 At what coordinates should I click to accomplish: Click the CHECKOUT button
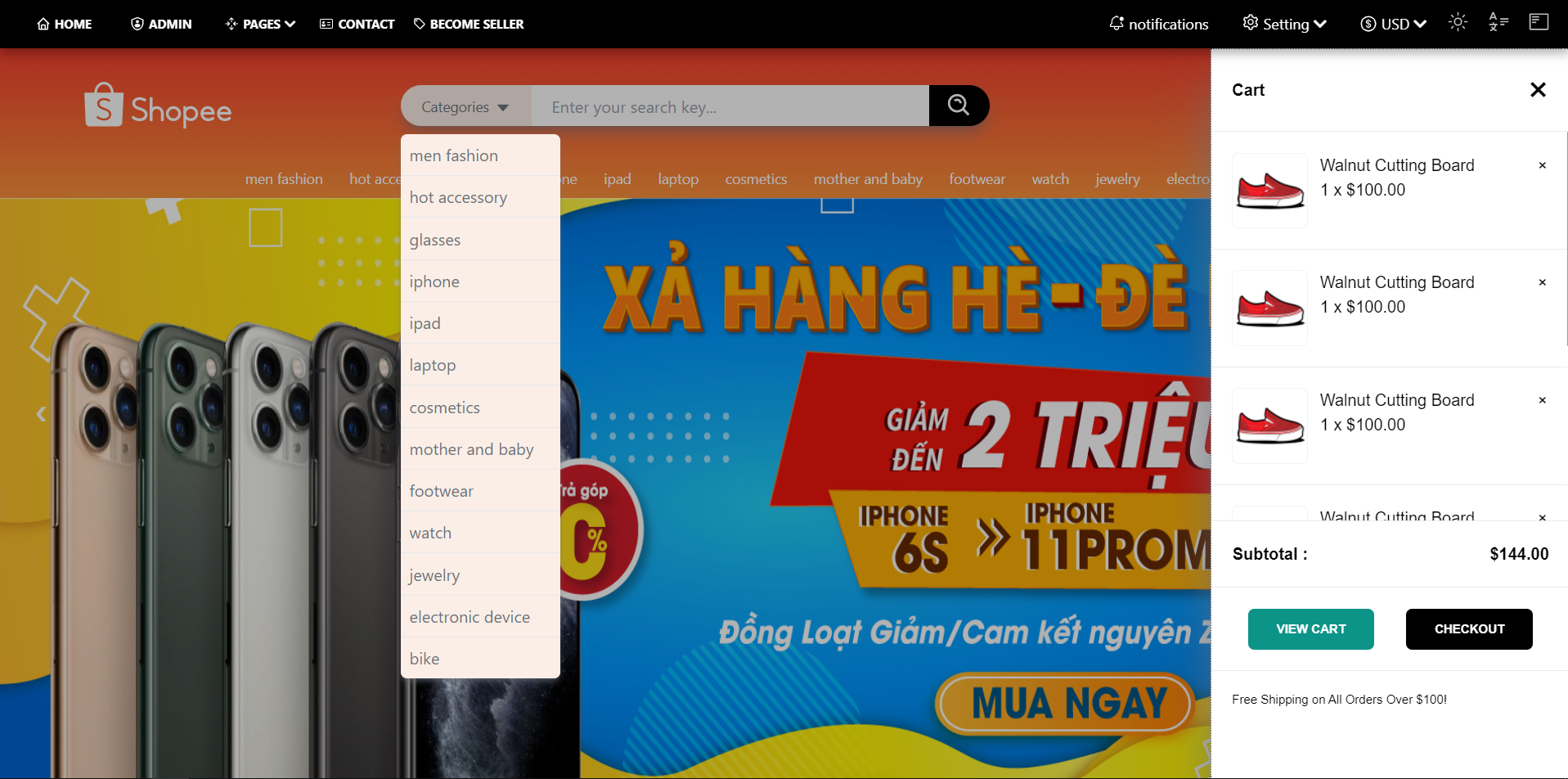pyautogui.click(x=1469, y=629)
